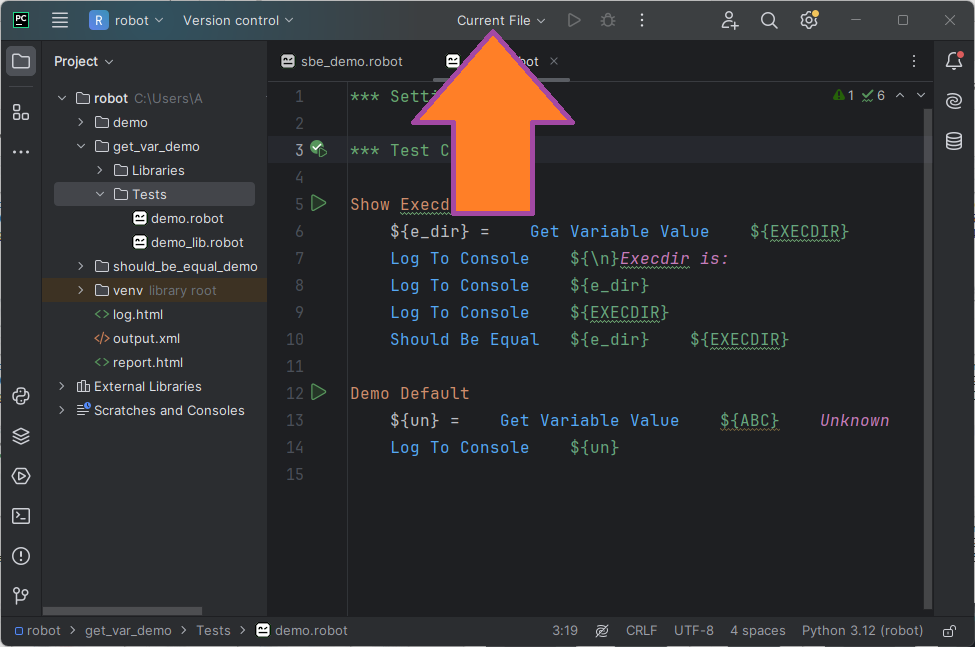
Task: Click robot breadcrumb in navigation bar
Action: coord(38,631)
